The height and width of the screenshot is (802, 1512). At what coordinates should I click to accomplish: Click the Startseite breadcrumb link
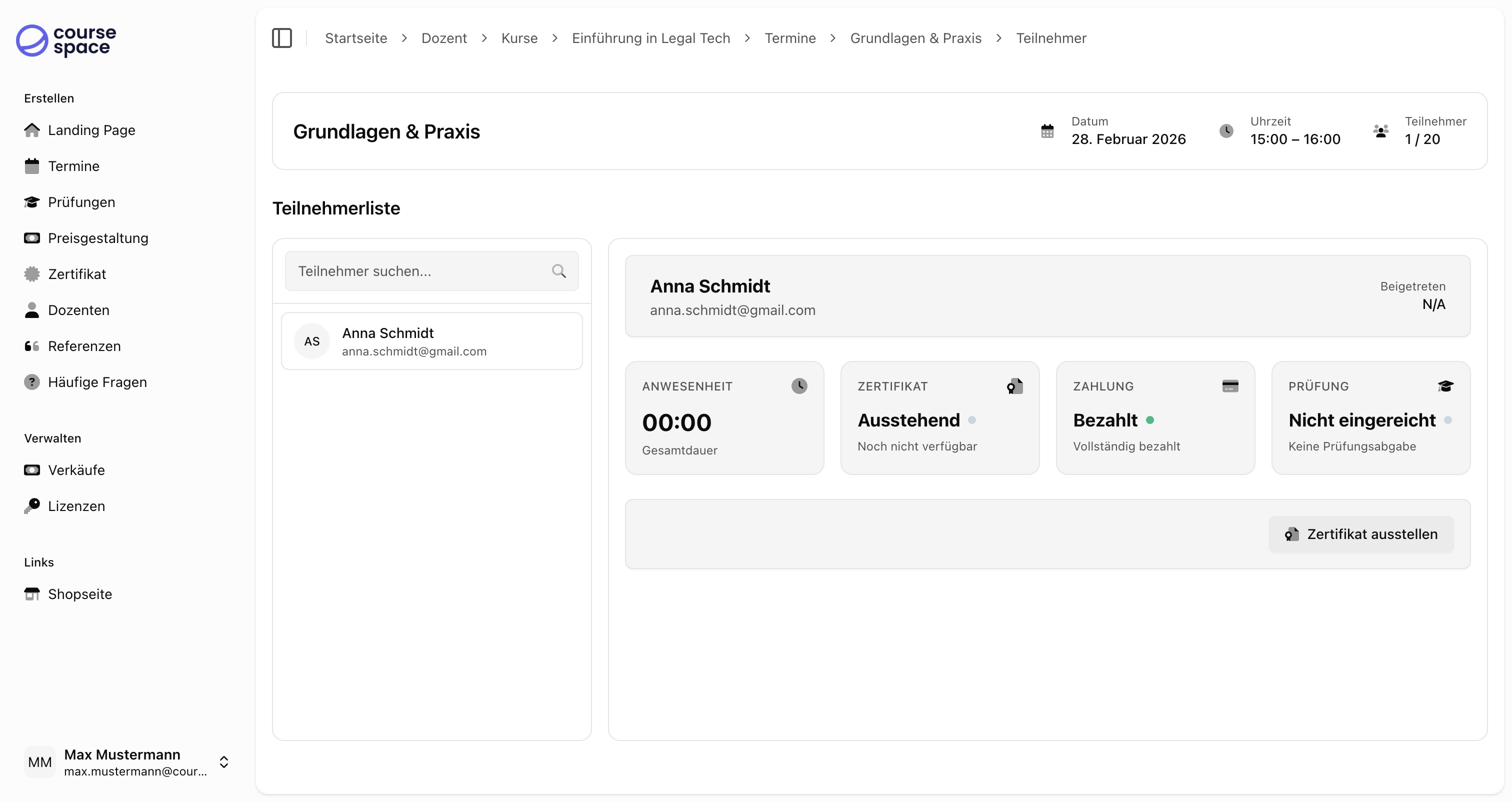coord(355,38)
